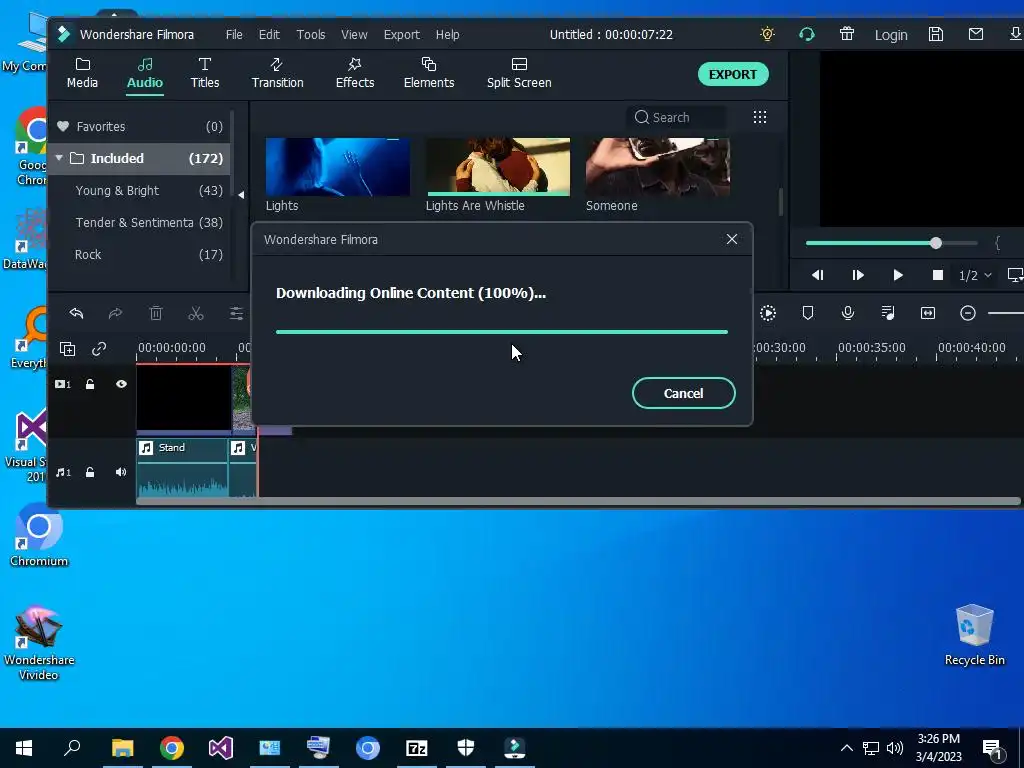Image resolution: width=1024 pixels, height=768 pixels.
Task: Click the scissors split icon
Action: [x=196, y=313]
